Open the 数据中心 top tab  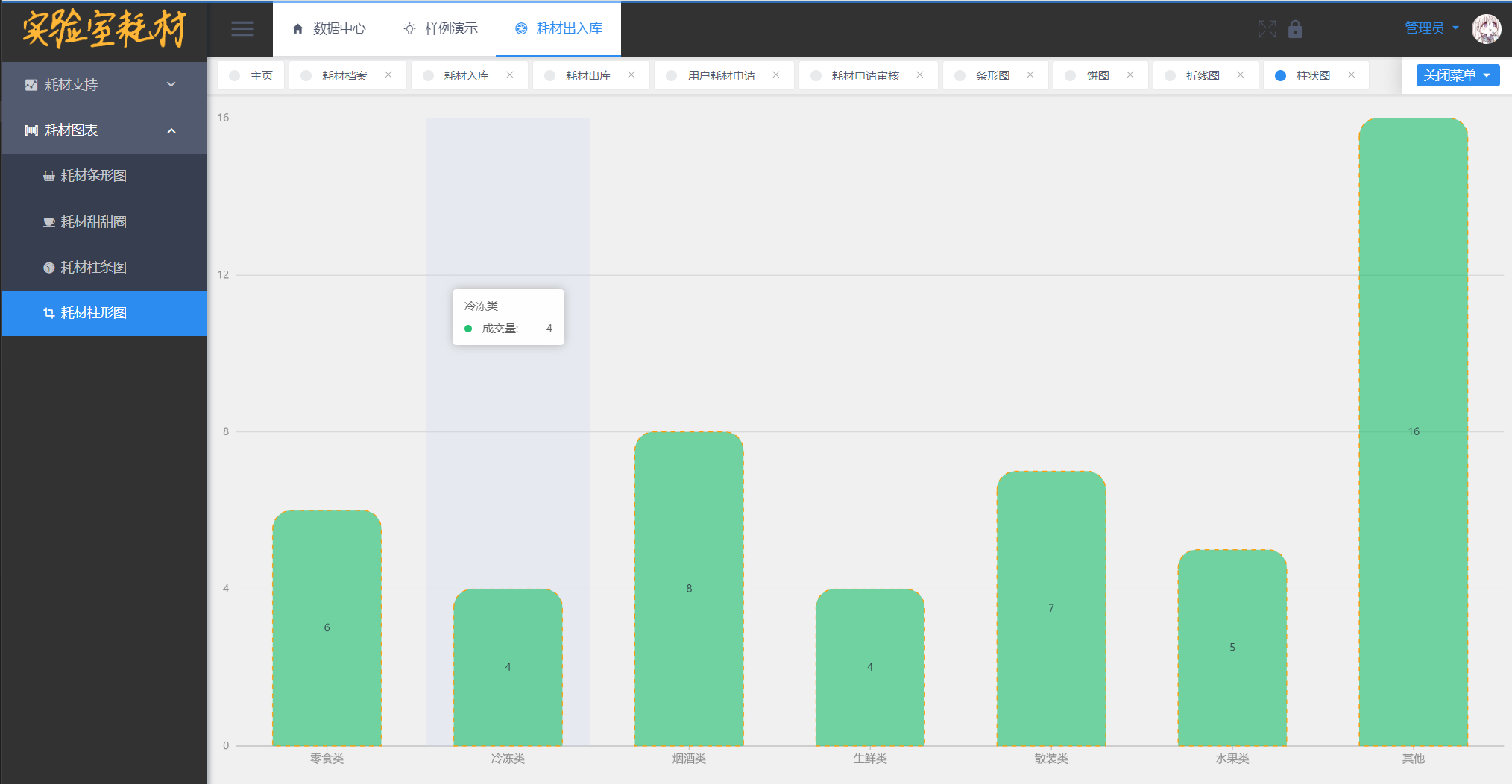(329, 28)
